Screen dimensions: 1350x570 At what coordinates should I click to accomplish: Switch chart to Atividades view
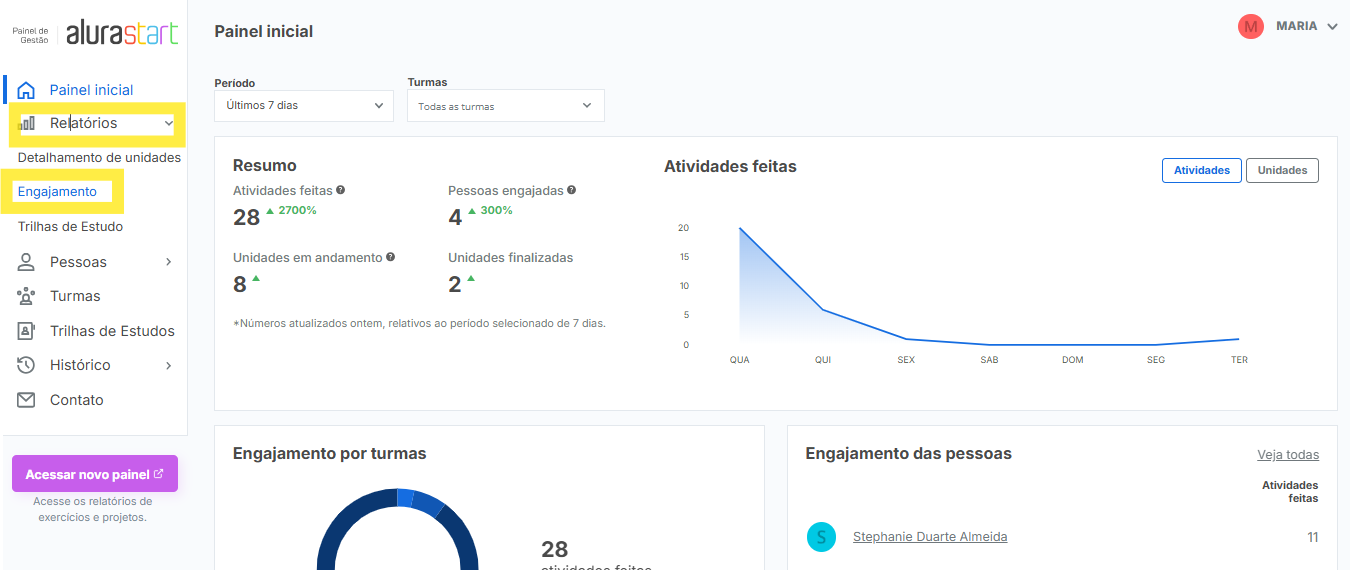pyautogui.click(x=1201, y=171)
